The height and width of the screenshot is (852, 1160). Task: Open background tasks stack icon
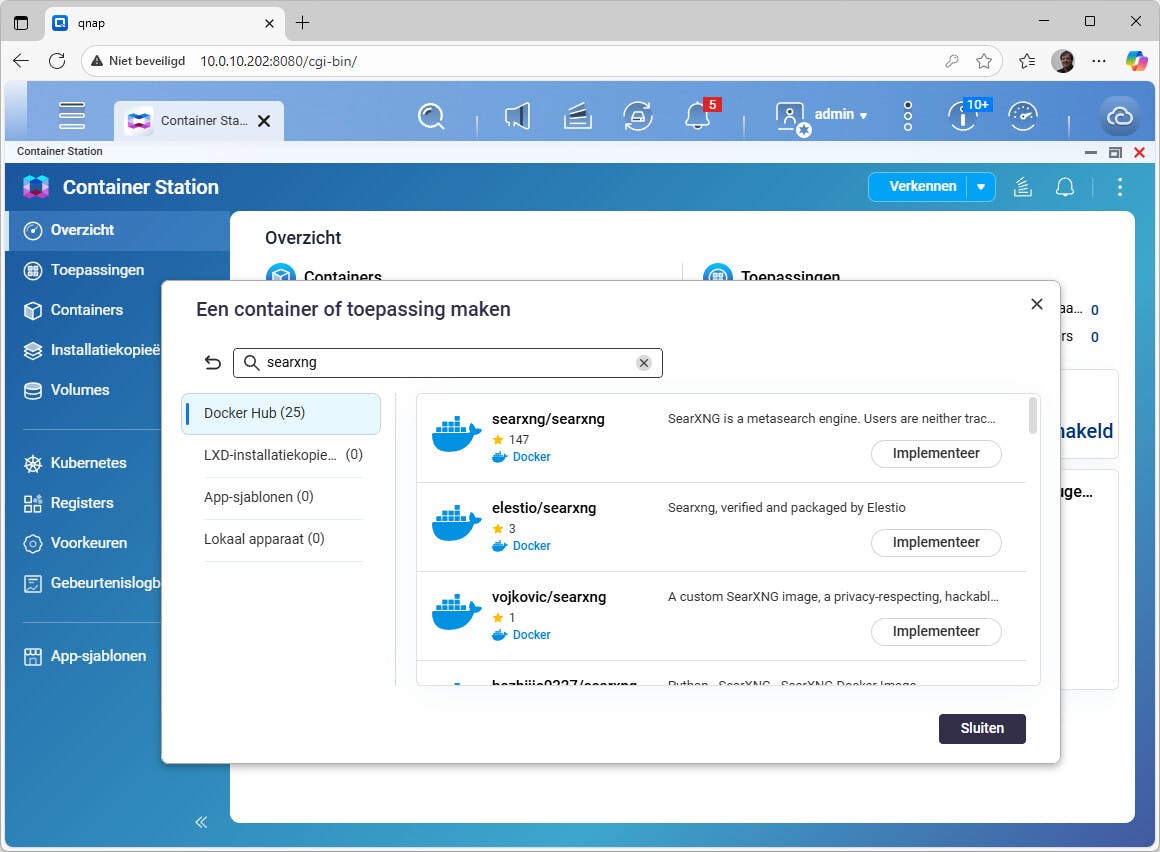coord(577,116)
